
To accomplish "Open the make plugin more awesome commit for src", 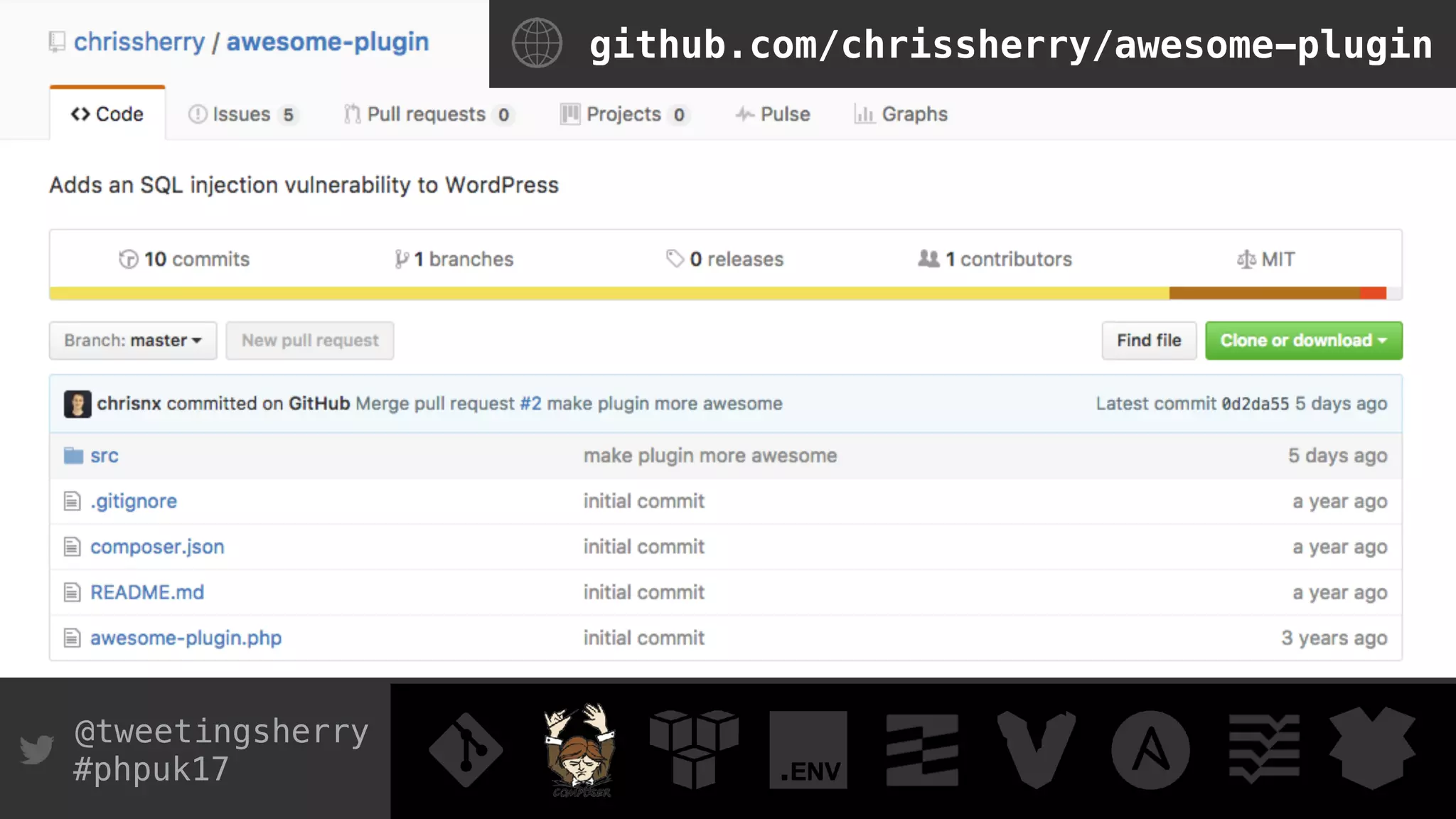I will click(x=710, y=456).
